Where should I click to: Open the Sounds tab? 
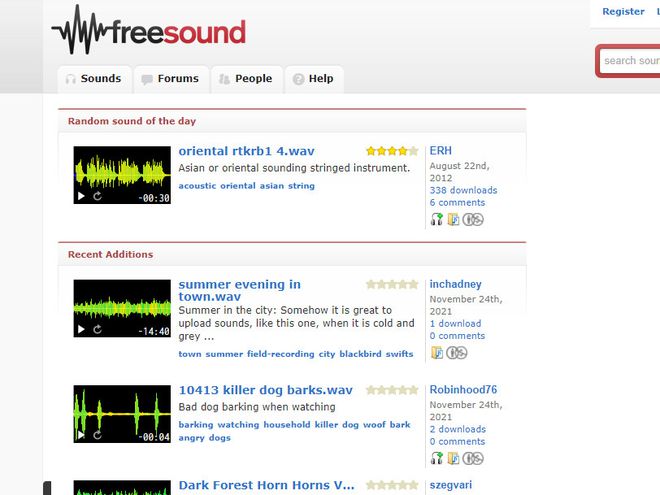click(95, 79)
